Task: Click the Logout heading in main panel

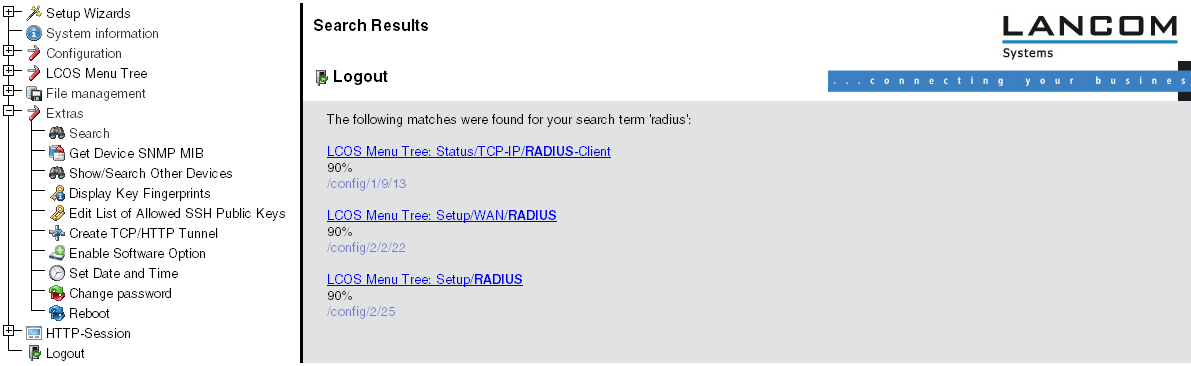Action: coord(360,77)
